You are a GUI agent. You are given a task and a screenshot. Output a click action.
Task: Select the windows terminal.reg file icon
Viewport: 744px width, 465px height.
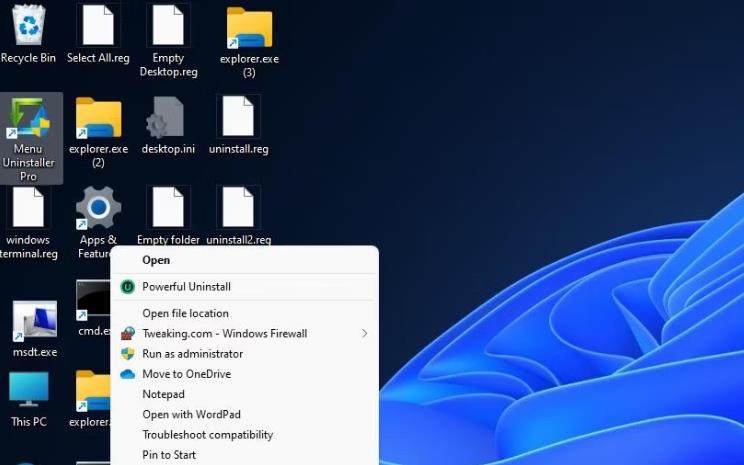click(28, 207)
